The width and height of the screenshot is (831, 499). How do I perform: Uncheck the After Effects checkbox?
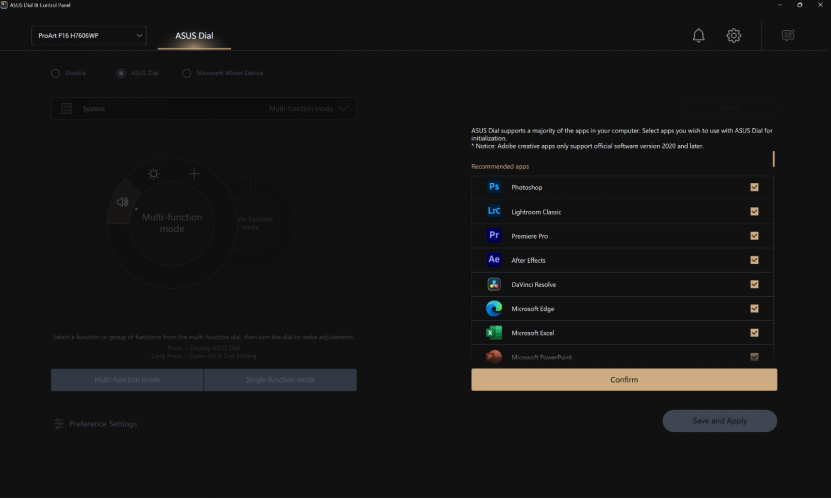(x=754, y=260)
